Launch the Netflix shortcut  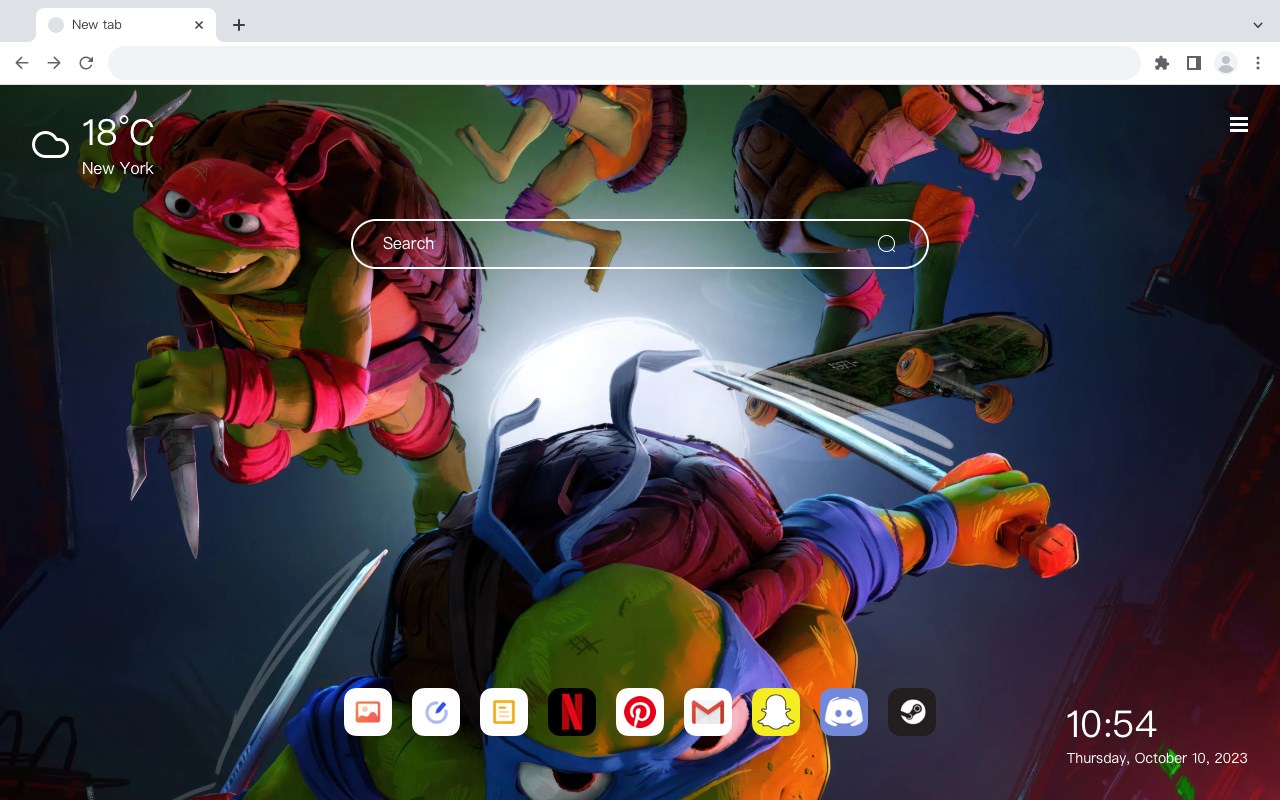(x=572, y=712)
